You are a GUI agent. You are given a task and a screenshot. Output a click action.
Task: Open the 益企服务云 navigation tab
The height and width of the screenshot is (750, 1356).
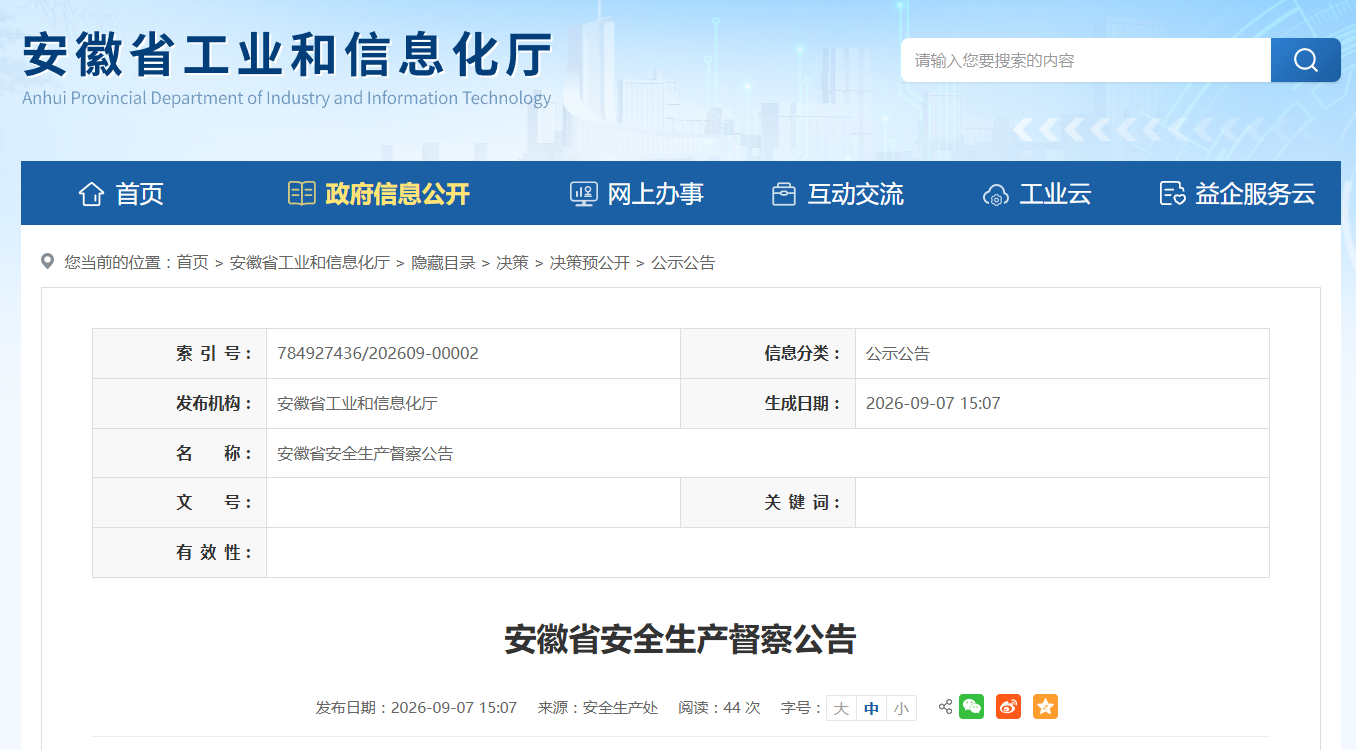coord(1255,194)
